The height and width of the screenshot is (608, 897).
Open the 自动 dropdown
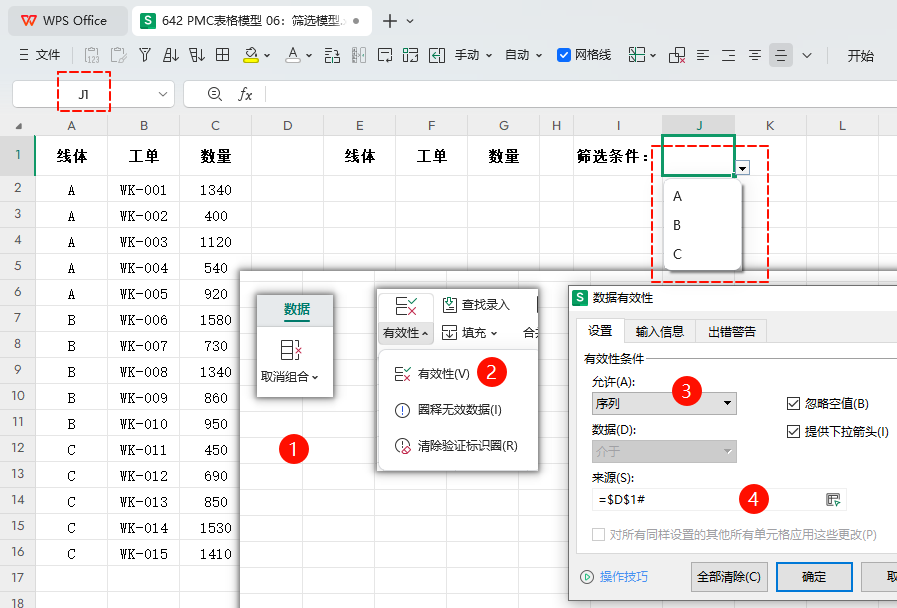[523, 55]
